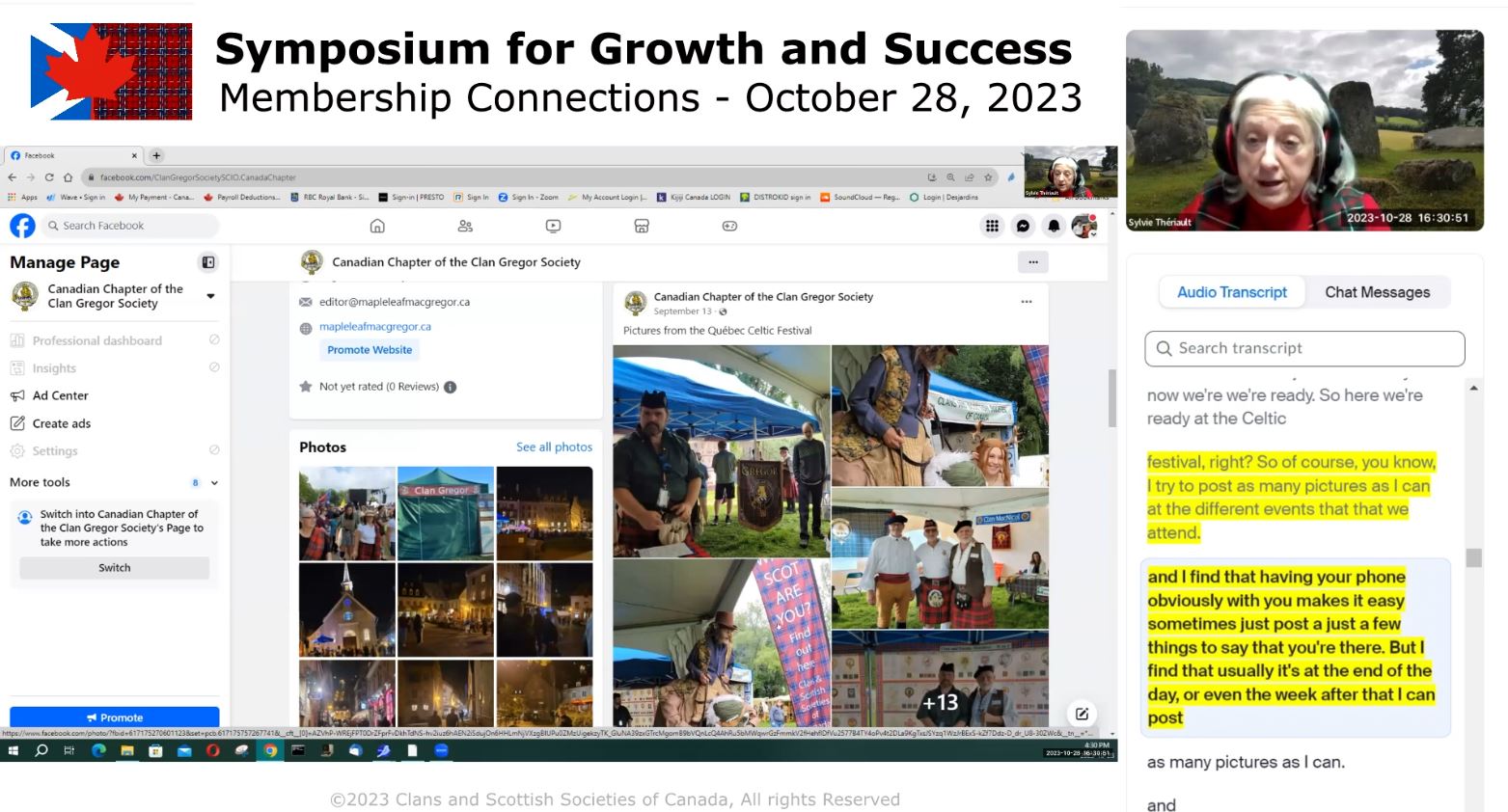Click the blue Promote button
Screen dimensions: 1508x812
pyautogui.click(x=114, y=717)
